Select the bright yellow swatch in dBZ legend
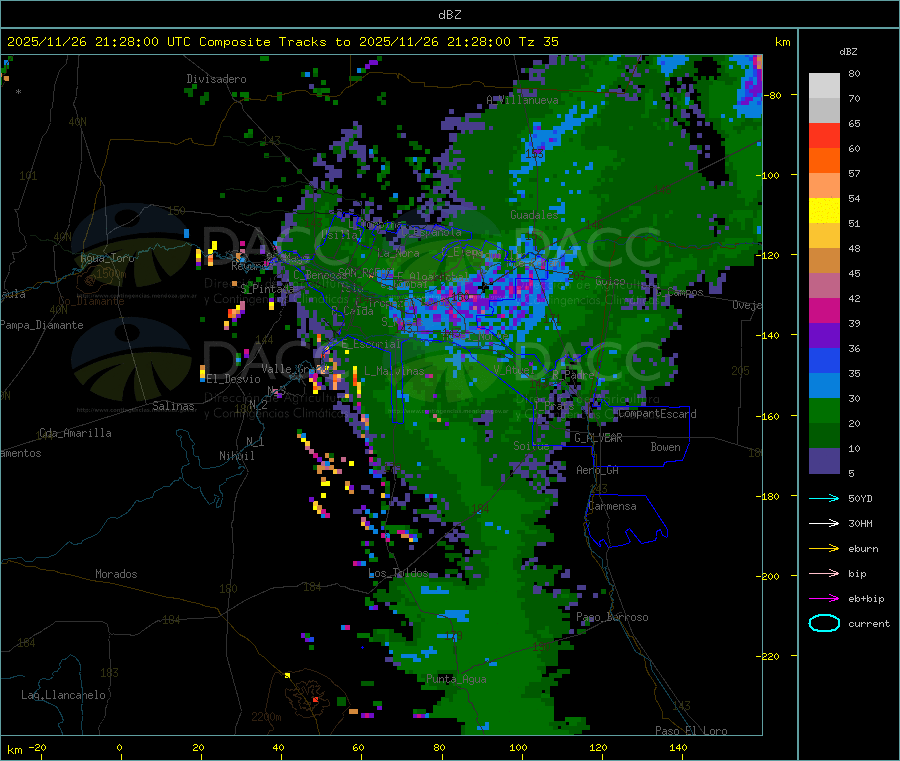Screen dimensions: 900x761 824,211
